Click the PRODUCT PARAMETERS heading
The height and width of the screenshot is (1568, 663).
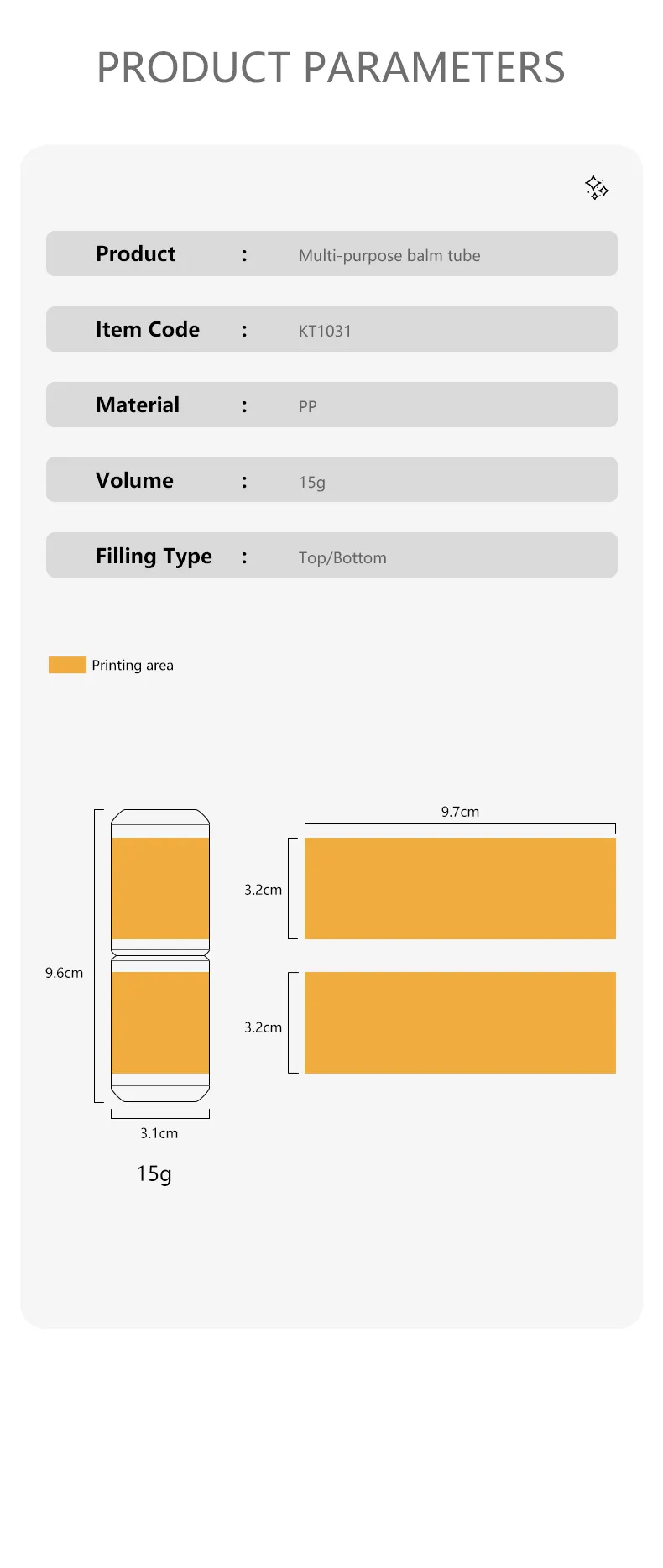331,67
